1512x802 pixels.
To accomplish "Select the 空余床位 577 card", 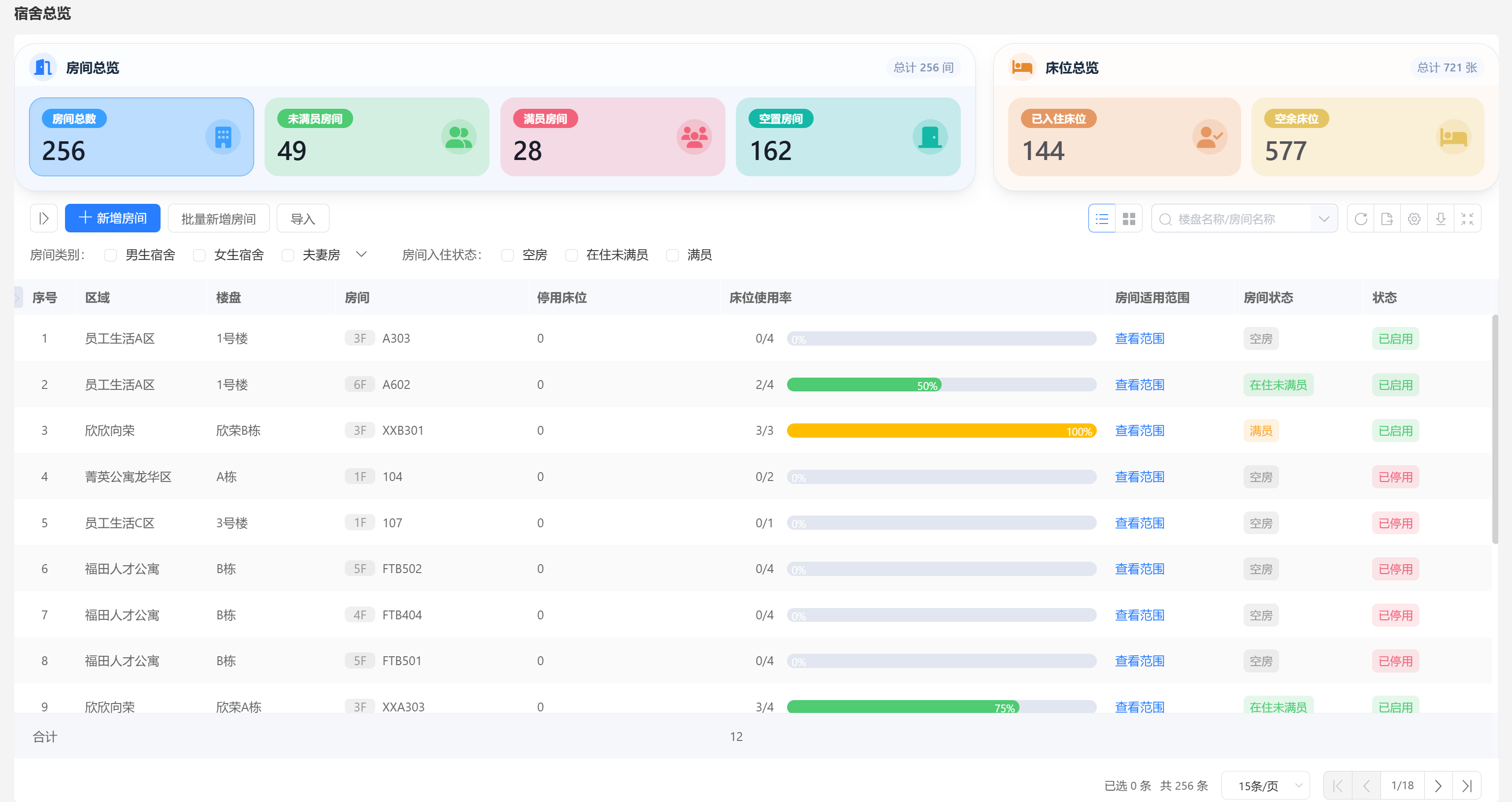I will (x=1368, y=137).
